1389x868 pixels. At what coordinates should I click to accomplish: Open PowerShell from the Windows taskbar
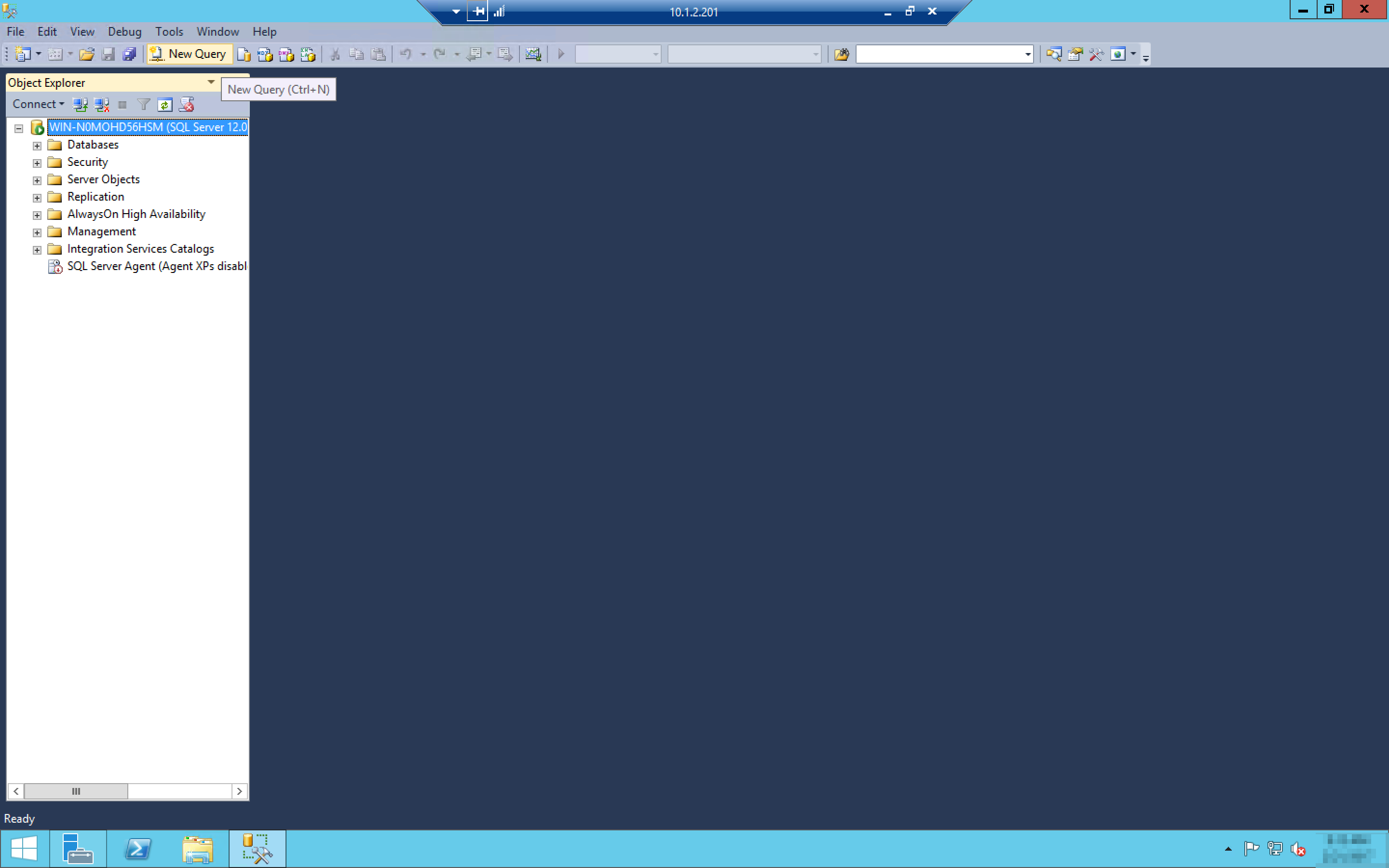[138, 849]
